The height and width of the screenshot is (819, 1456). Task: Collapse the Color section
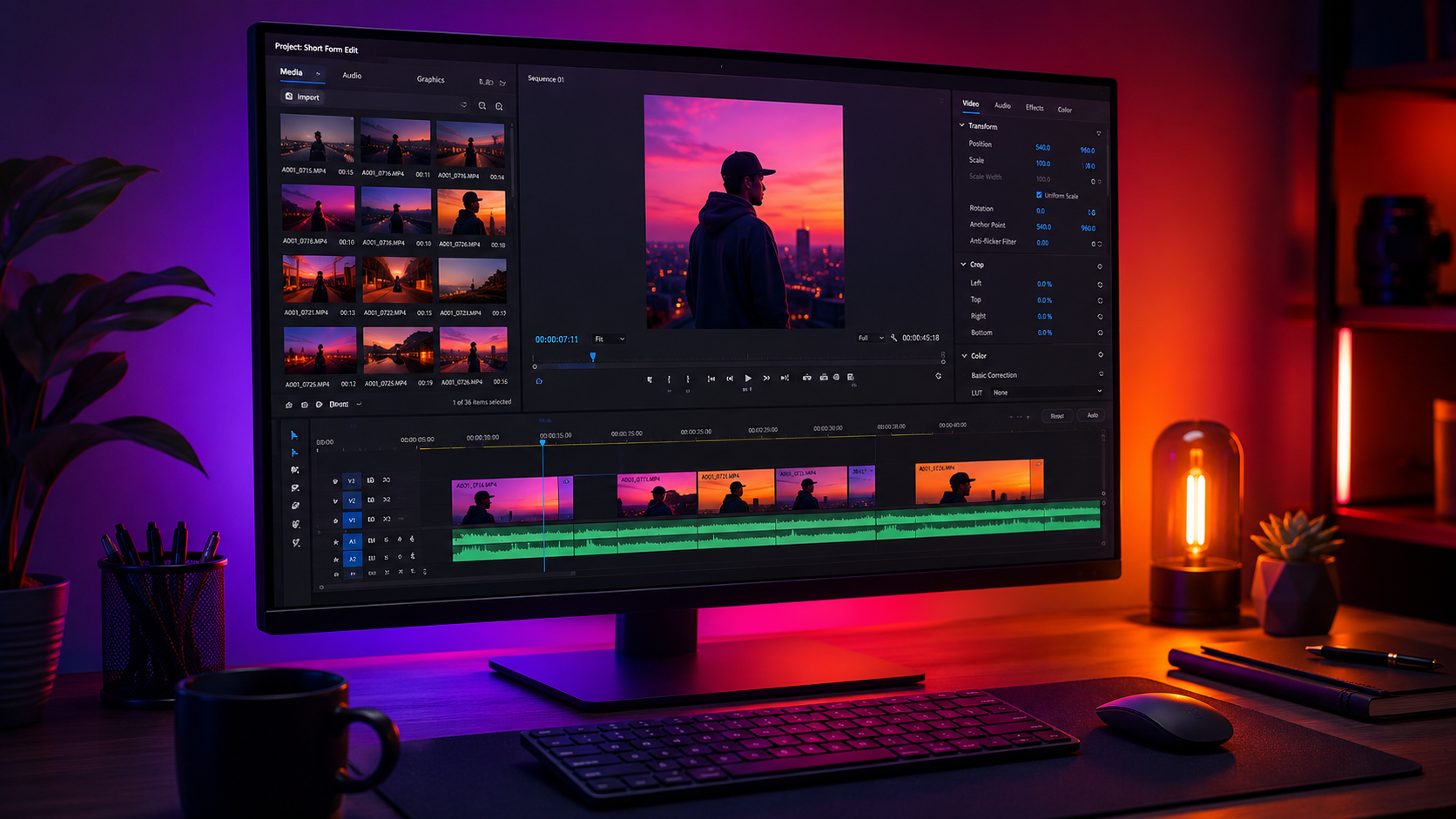click(x=964, y=355)
